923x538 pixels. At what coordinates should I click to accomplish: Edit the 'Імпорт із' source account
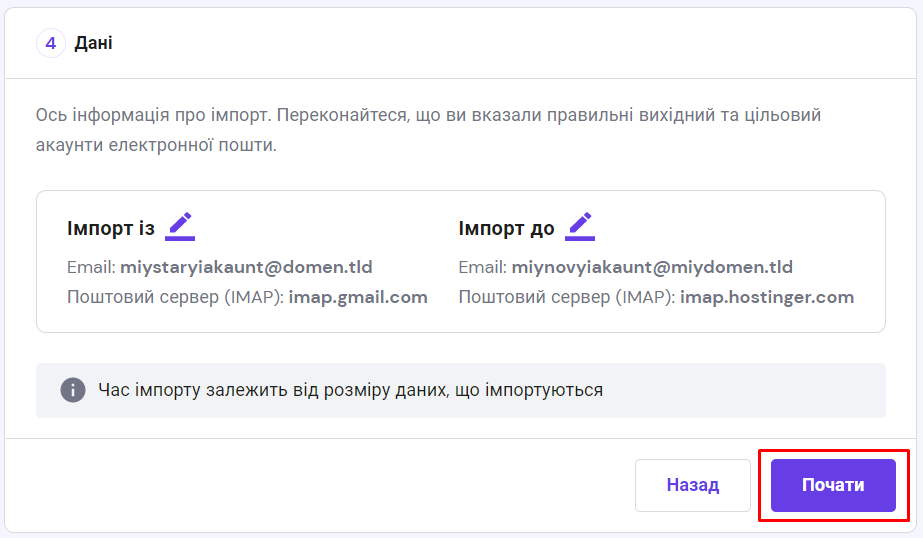180,227
